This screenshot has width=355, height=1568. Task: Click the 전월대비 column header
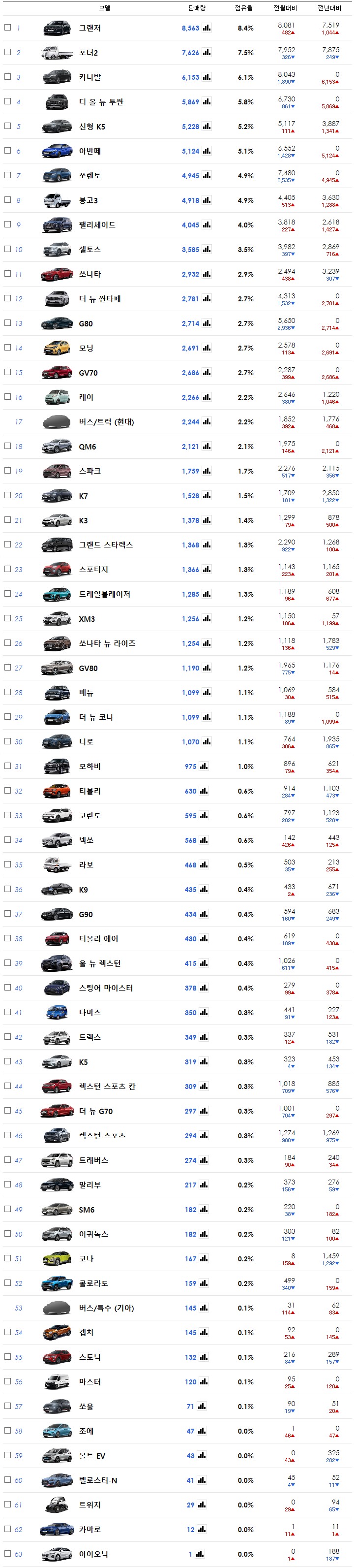tap(285, 8)
